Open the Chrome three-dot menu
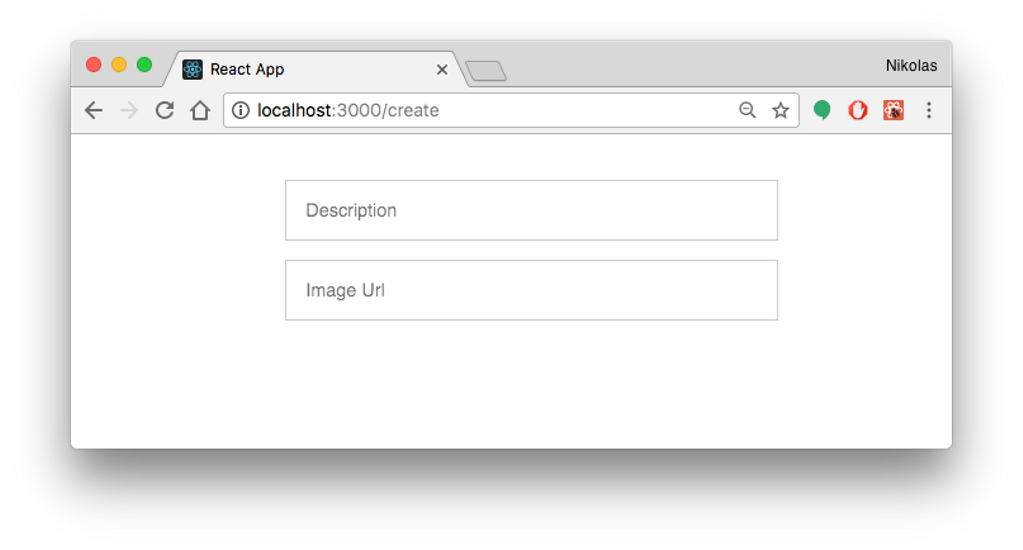This screenshot has width=1023, height=550. (x=929, y=110)
